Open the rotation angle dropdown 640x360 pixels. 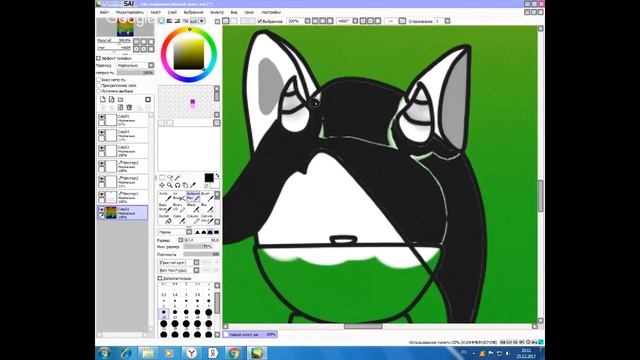[x=355, y=21]
